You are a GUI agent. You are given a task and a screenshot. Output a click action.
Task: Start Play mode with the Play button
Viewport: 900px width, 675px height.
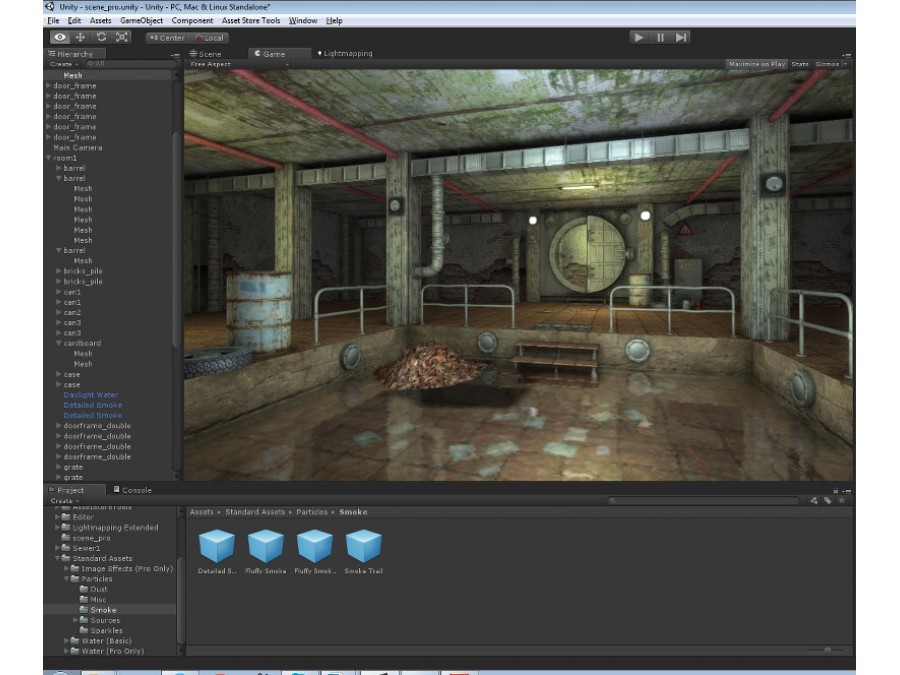(639, 37)
